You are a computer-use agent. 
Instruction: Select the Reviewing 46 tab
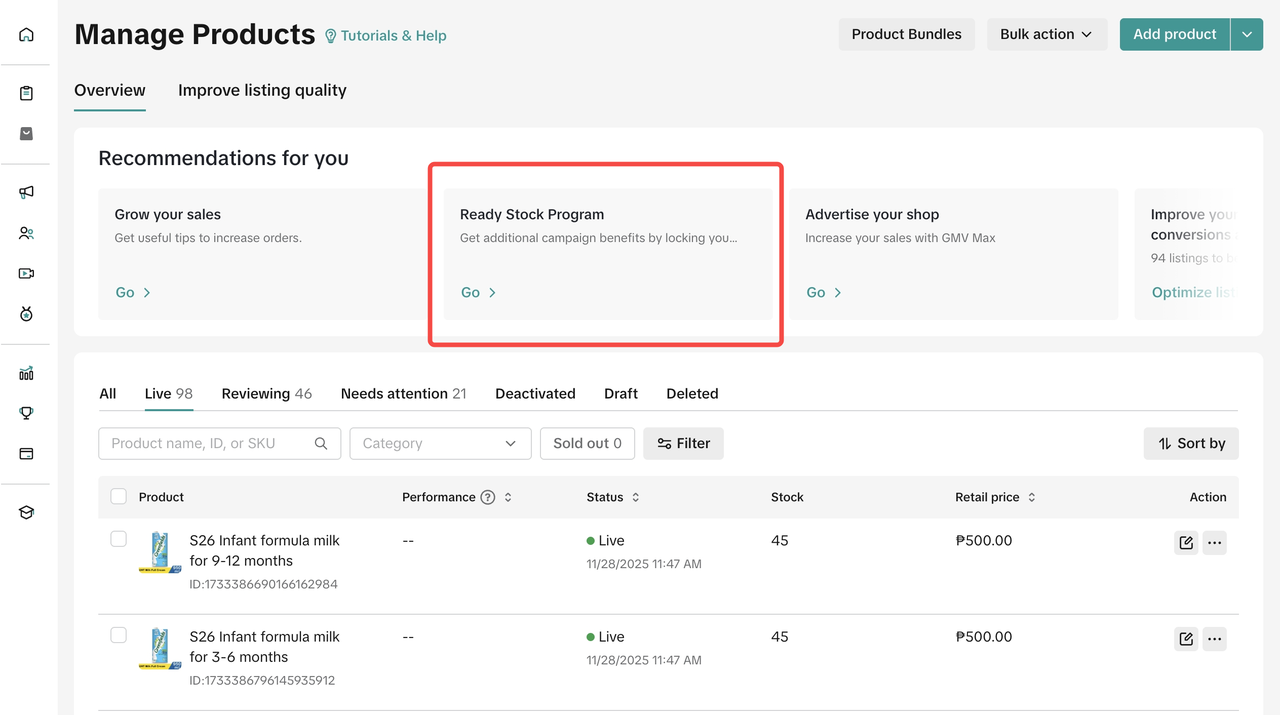[x=266, y=393]
